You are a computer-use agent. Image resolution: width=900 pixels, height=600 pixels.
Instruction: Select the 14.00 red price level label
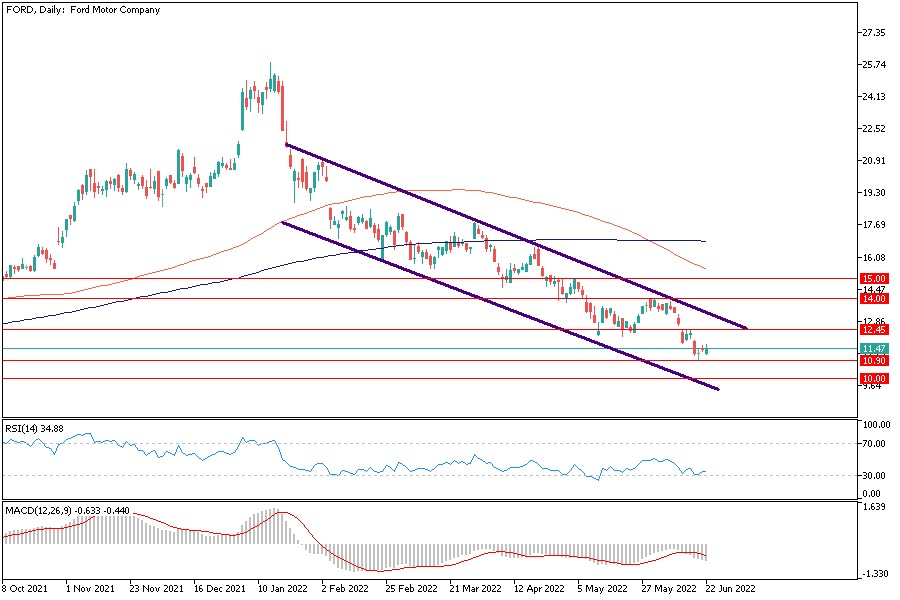tap(875, 298)
